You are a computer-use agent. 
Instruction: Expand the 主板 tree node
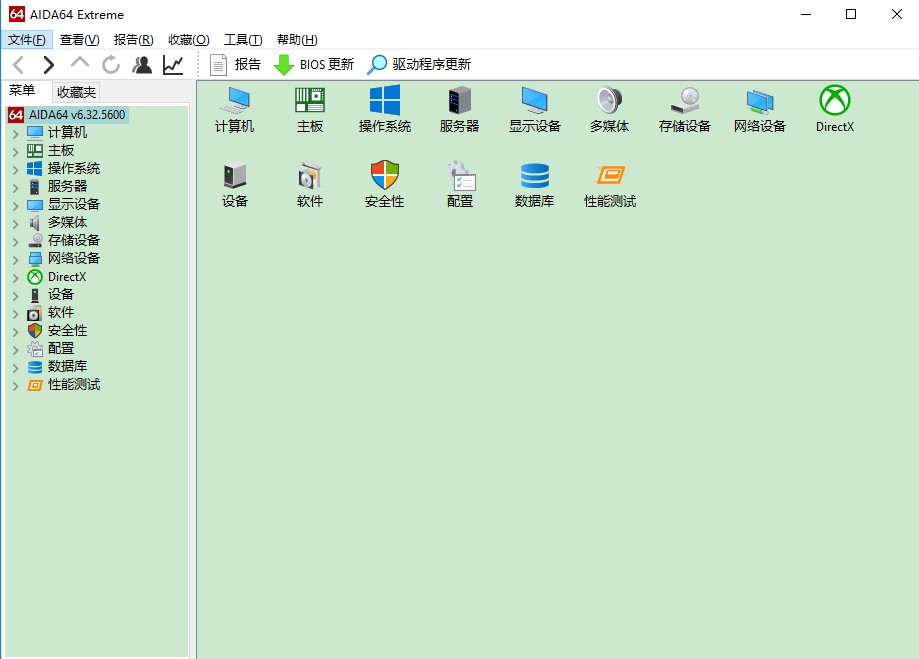16,151
